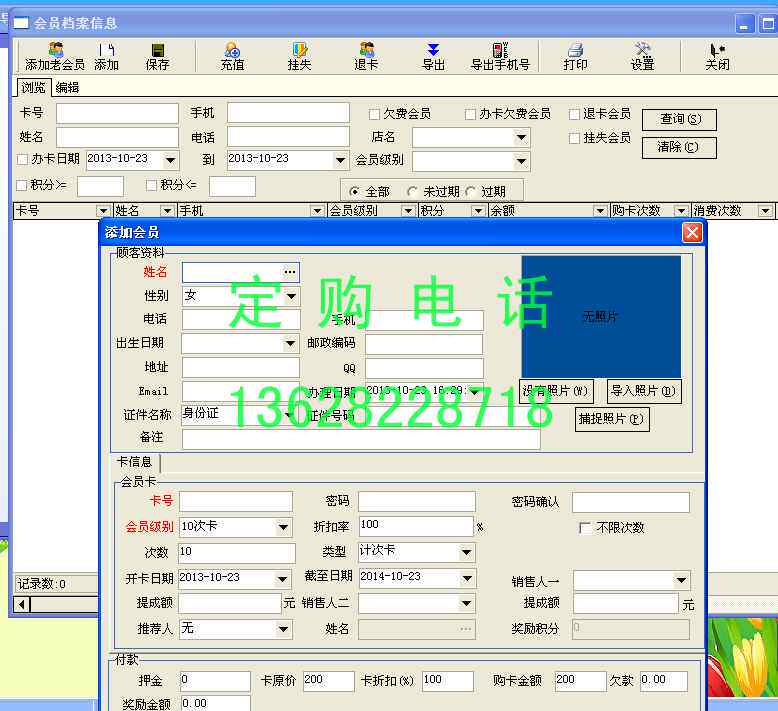
Task: Click the 添加 toolbar icon
Action: point(107,56)
